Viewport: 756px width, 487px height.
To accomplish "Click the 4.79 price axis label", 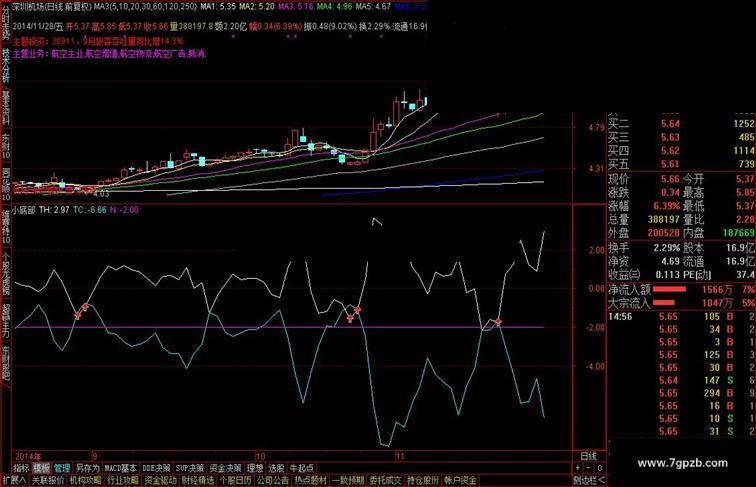I will coord(596,128).
